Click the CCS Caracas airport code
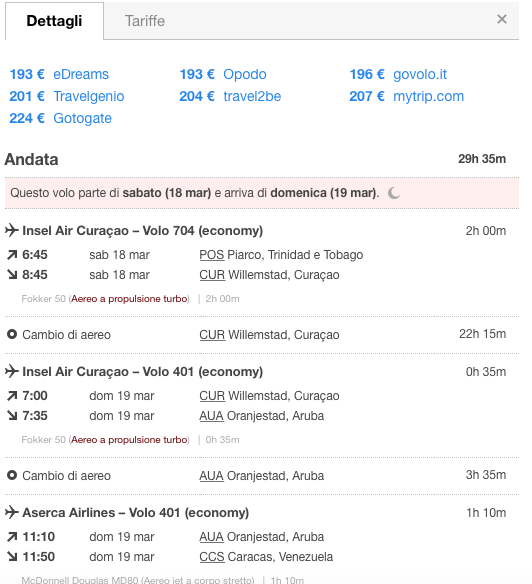This screenshot has width=532, height=584. (x=212, y=557)
